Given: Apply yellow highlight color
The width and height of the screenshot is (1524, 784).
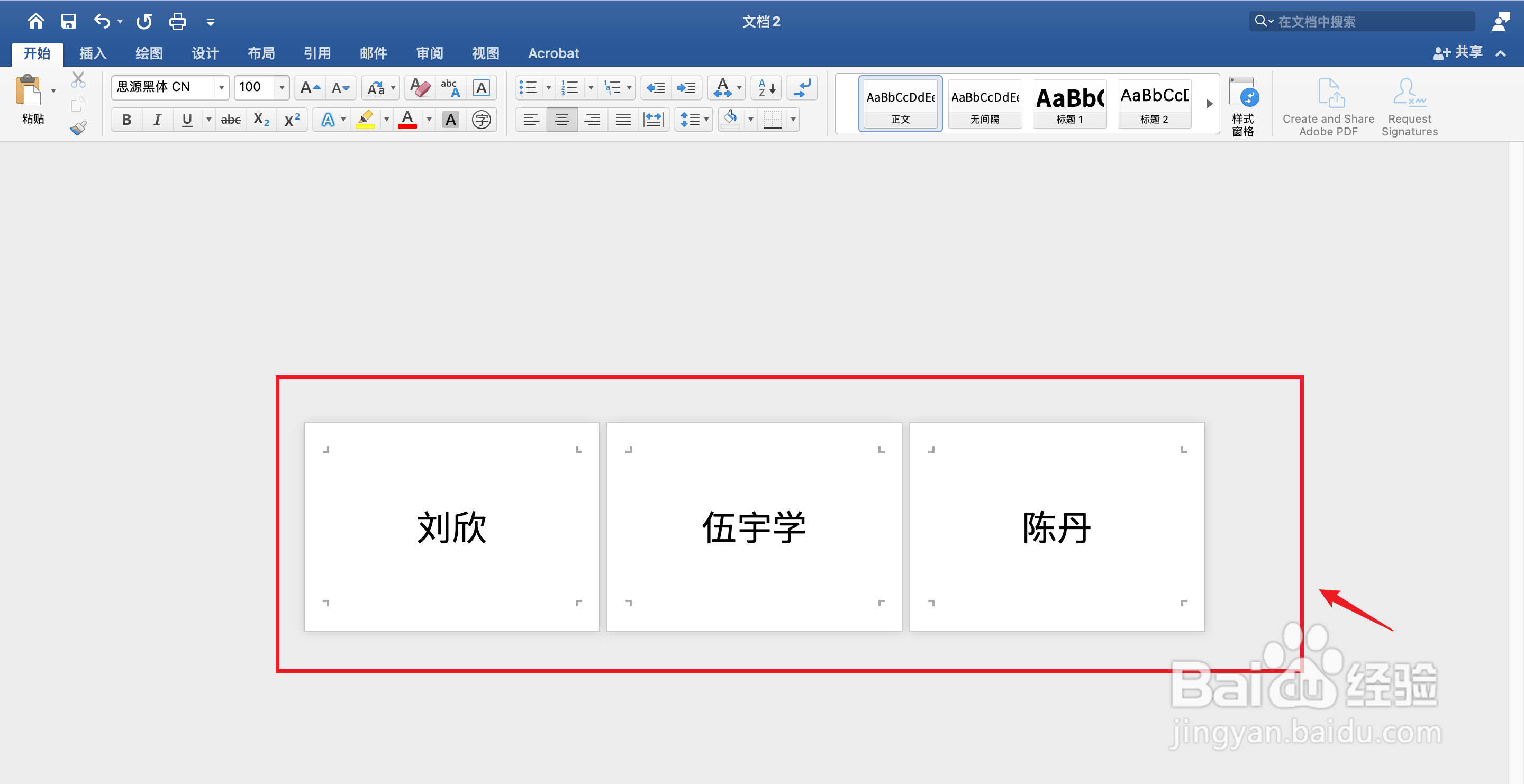Looking at the screenshot, I should coord(366,120).
